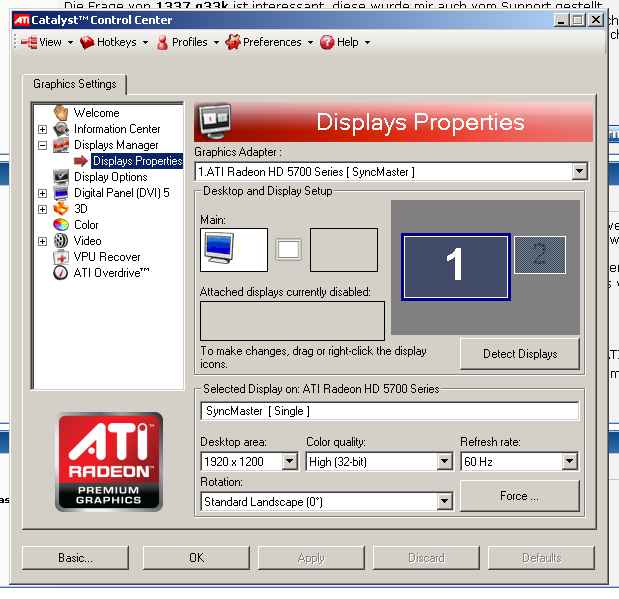619x599 pixels.
Task: Select disabled display 2 in layout preview
Action: [540, 255]
